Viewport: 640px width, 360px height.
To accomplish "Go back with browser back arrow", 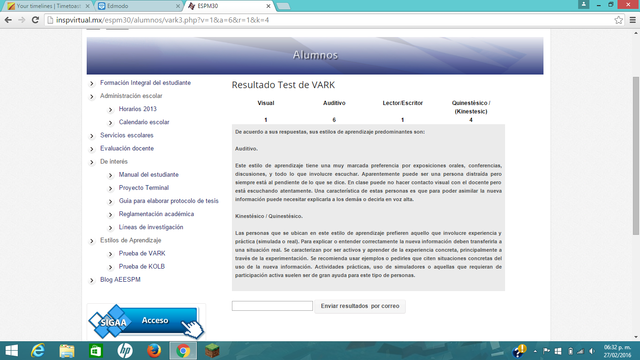I will click(x=8, y=20).
